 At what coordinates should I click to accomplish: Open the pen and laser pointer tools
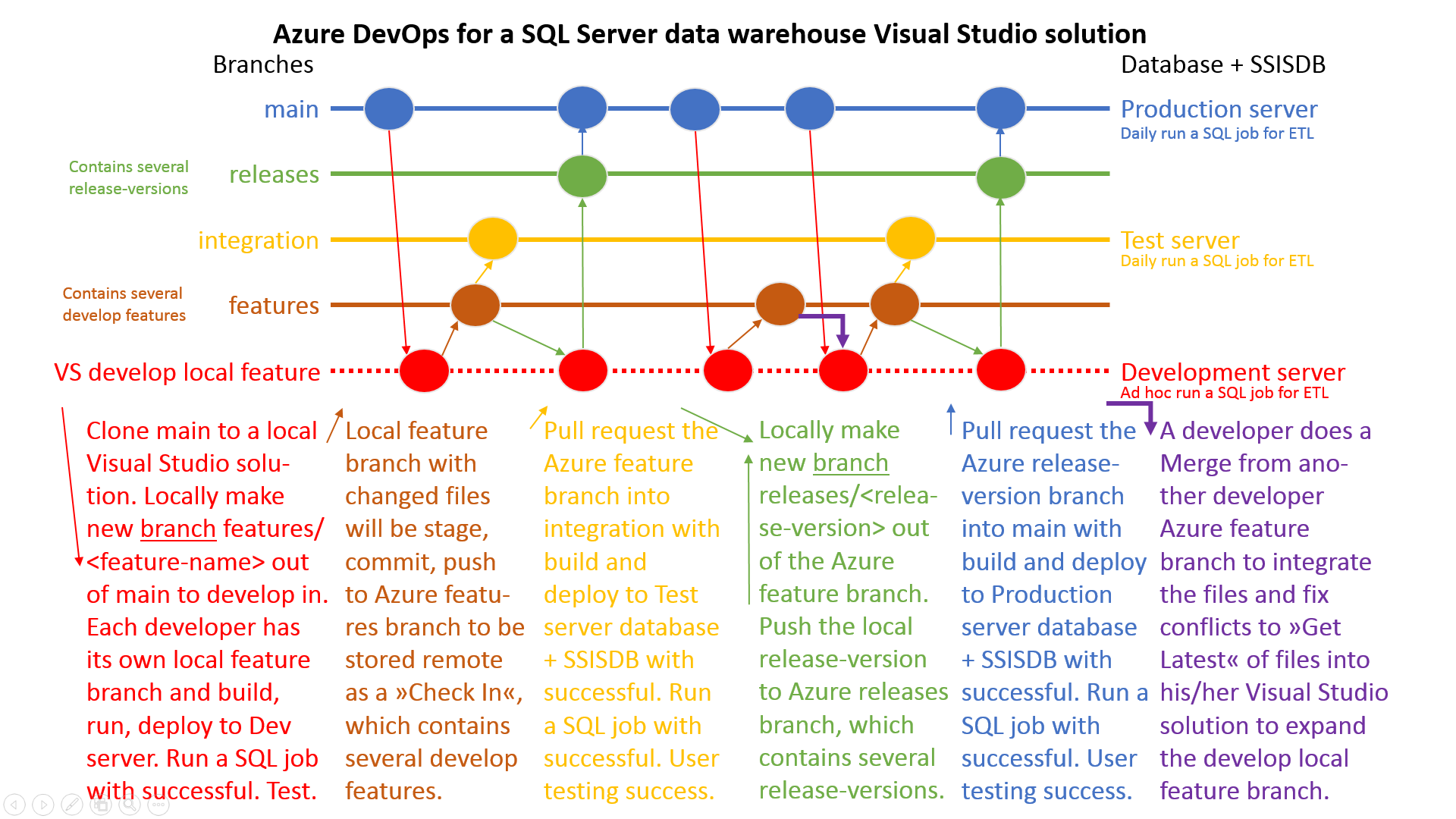(x=72, y=805)
